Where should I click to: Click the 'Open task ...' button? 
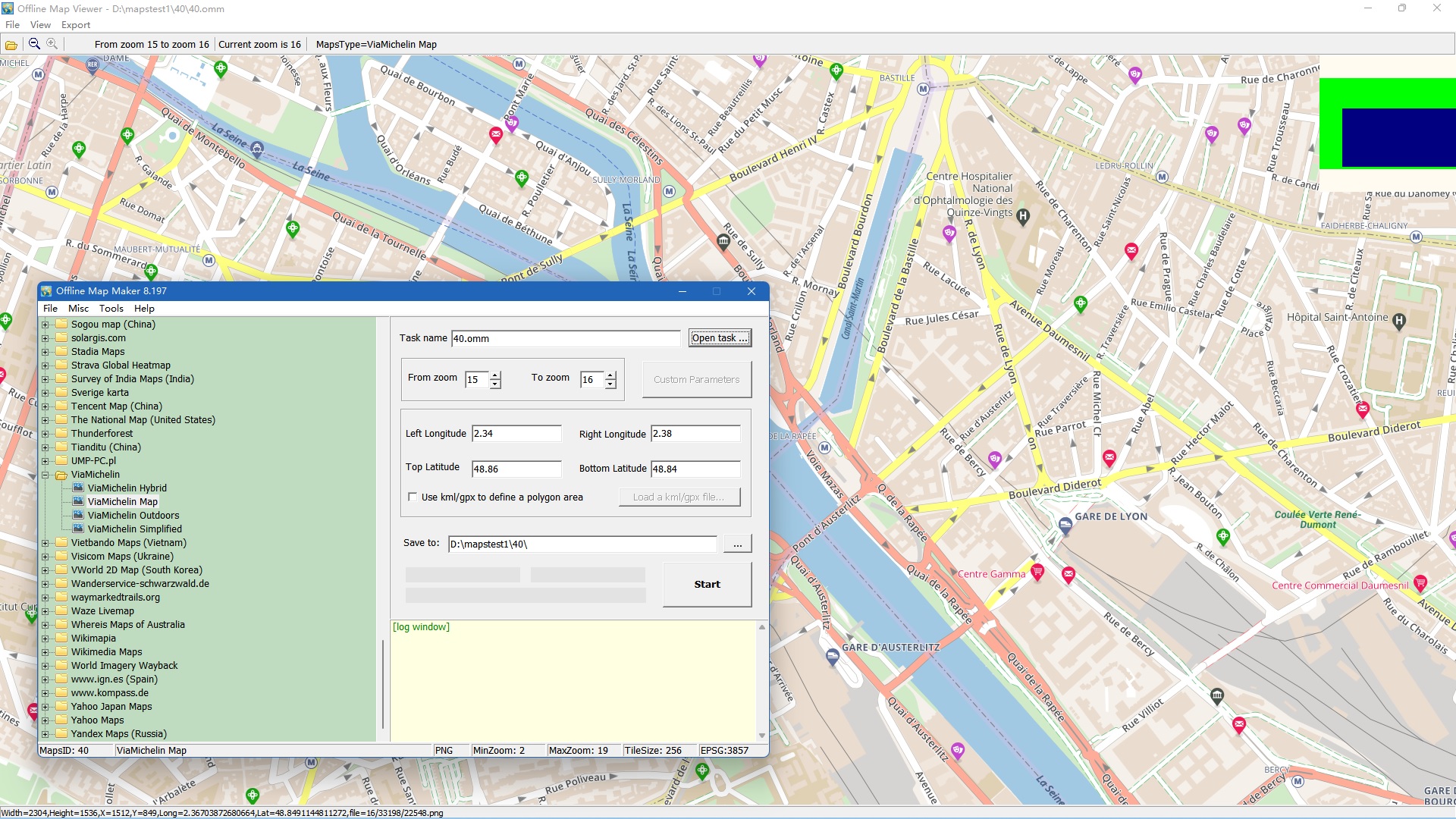click(x=720, y=338)
